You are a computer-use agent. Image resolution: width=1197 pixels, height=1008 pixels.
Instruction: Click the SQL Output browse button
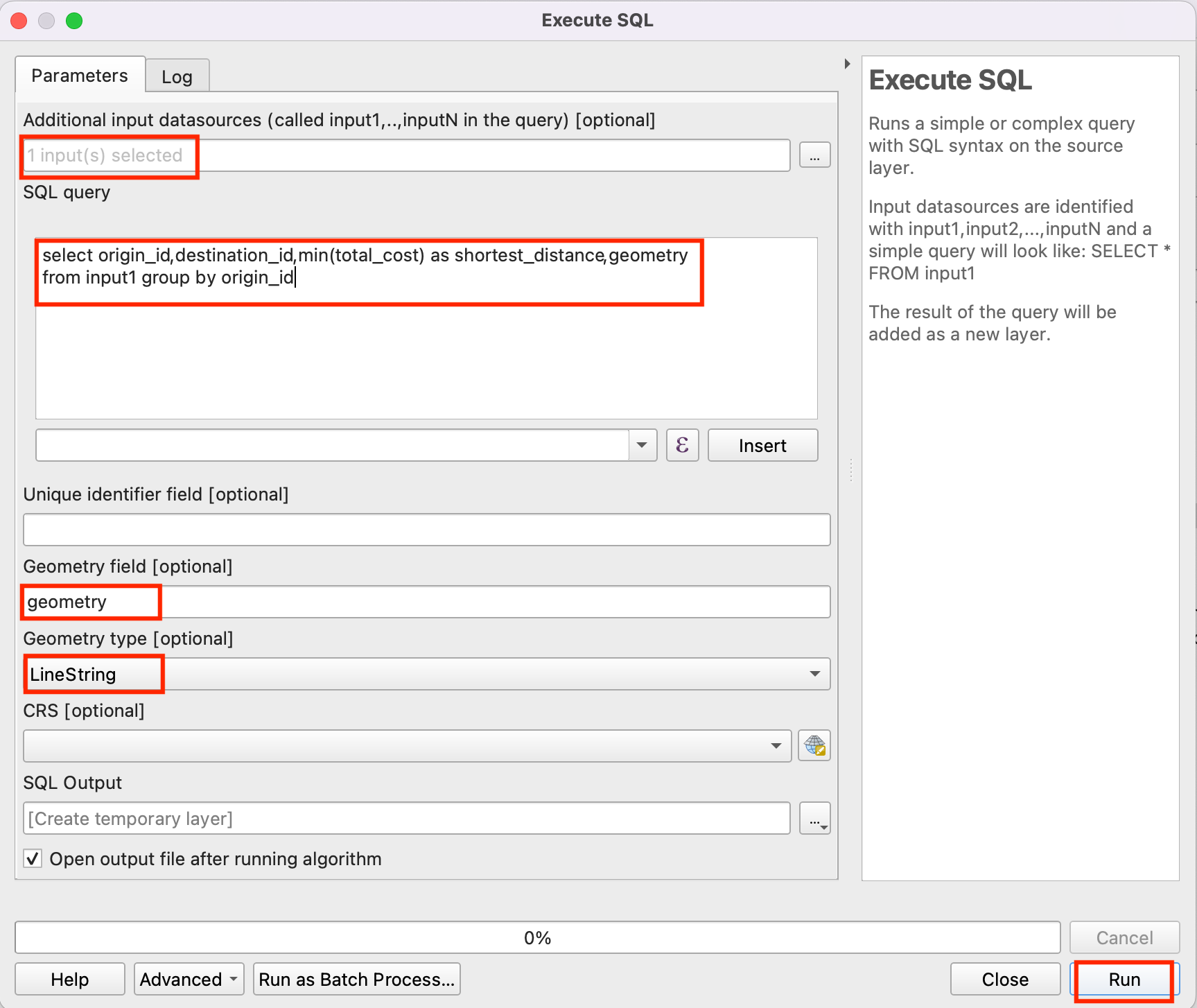pos(814,819)
